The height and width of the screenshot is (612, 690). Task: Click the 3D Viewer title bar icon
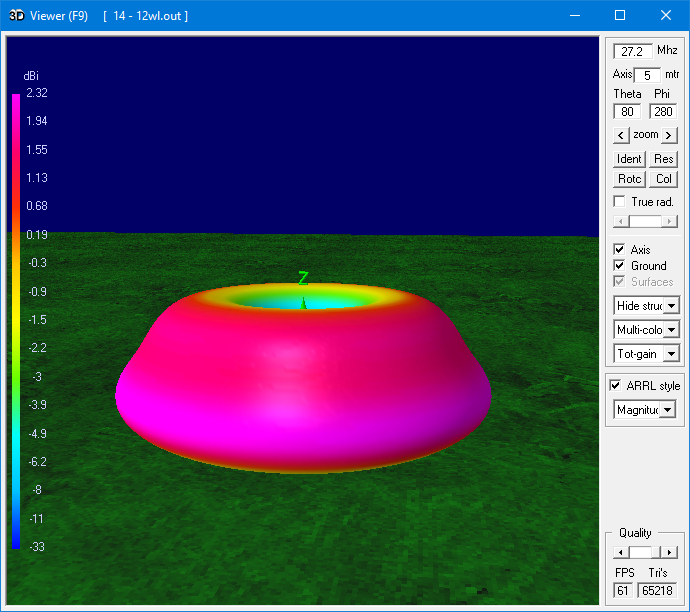pos(17,16)
